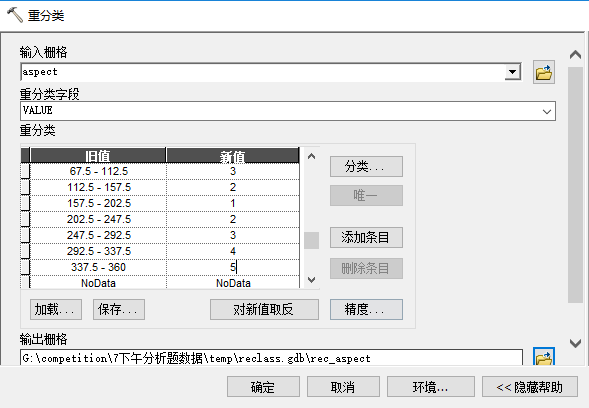
Task: Open the input raster aspect dropdown arrow
Action: [512, 71]
